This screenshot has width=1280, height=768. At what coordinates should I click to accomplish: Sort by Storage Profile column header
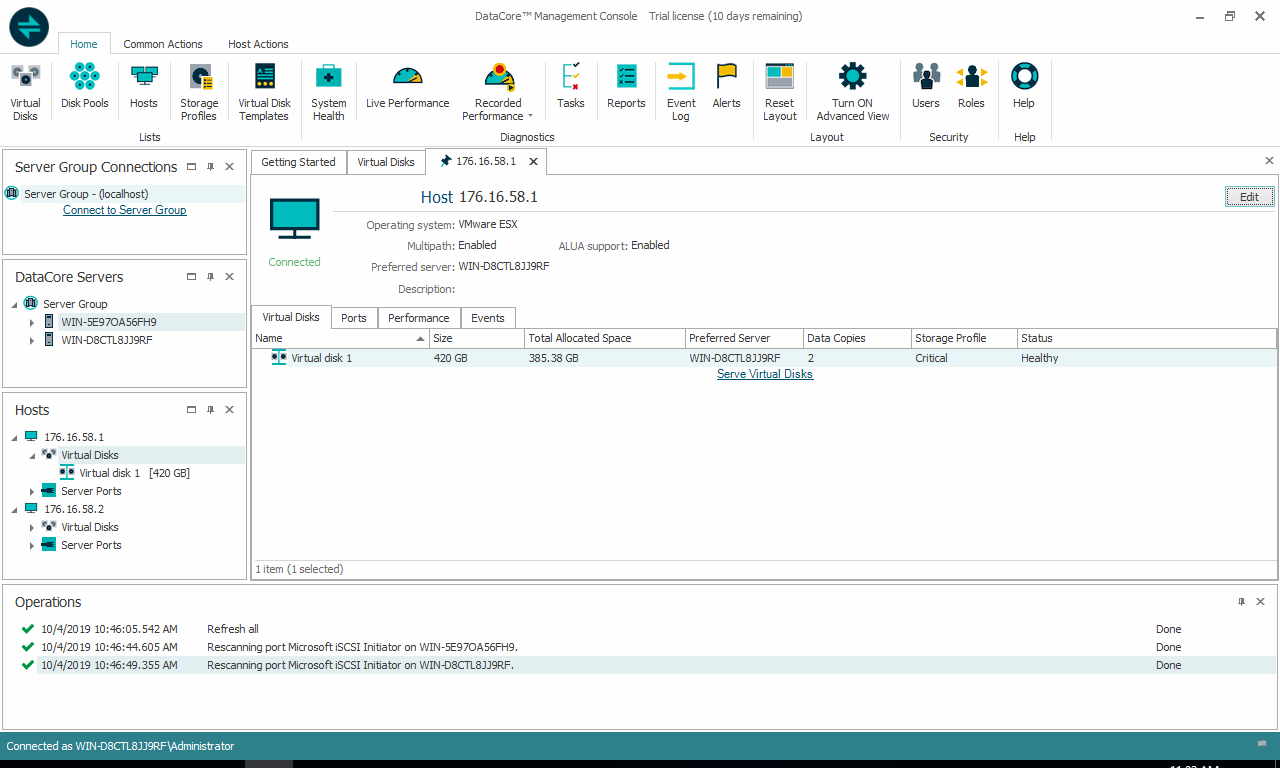click(964, 338)
